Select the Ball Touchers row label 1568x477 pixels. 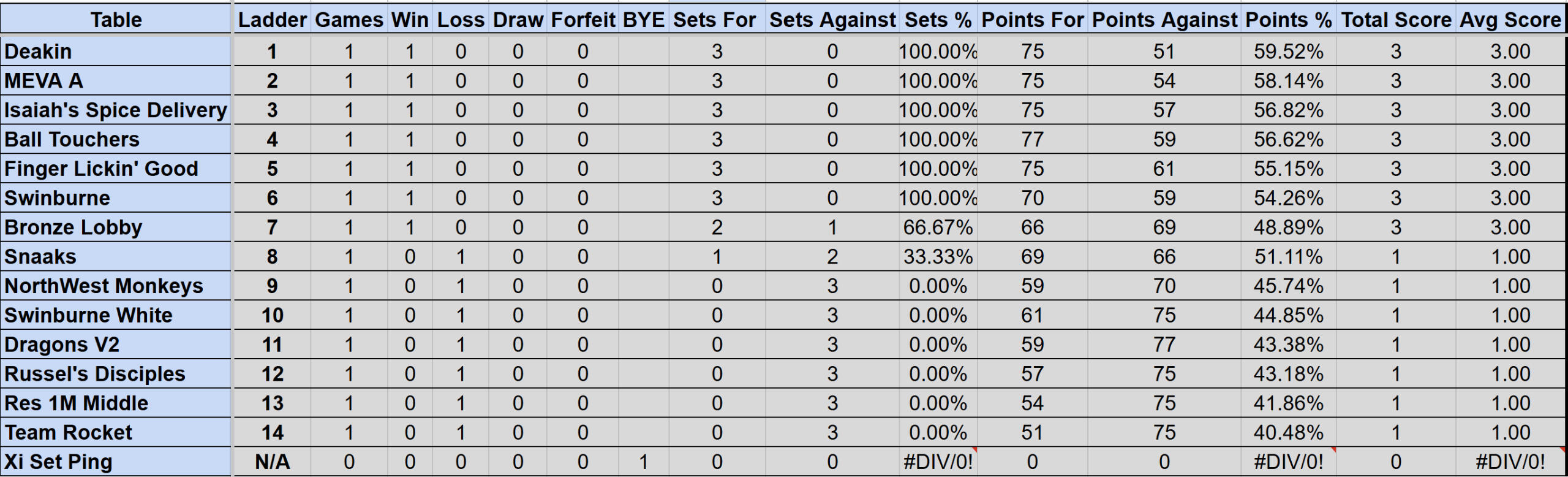116,140
